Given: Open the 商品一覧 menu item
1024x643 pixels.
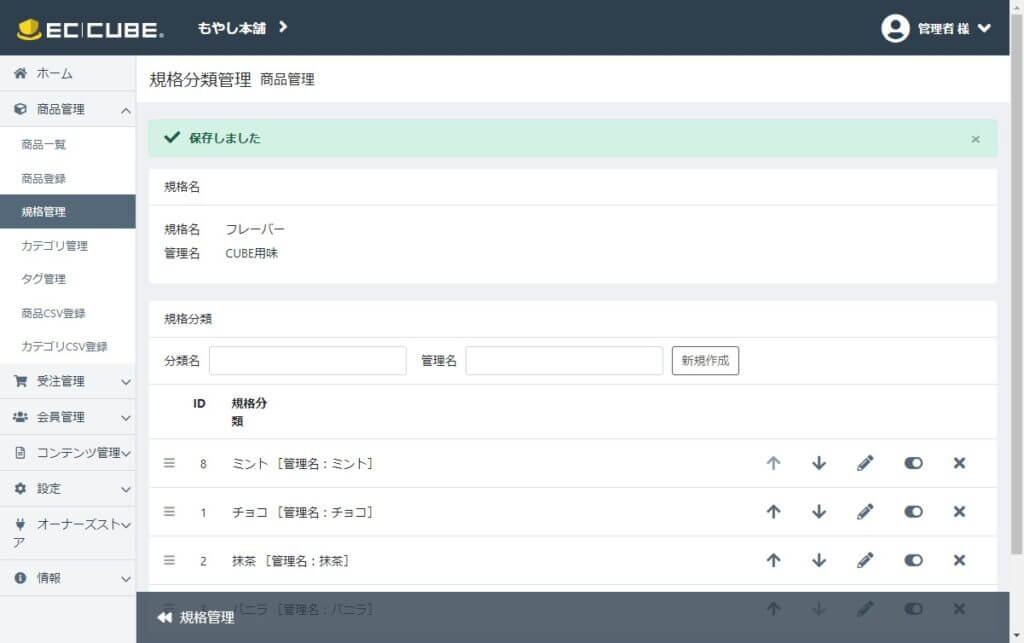Looking at the screenshot, I should 44,145.
